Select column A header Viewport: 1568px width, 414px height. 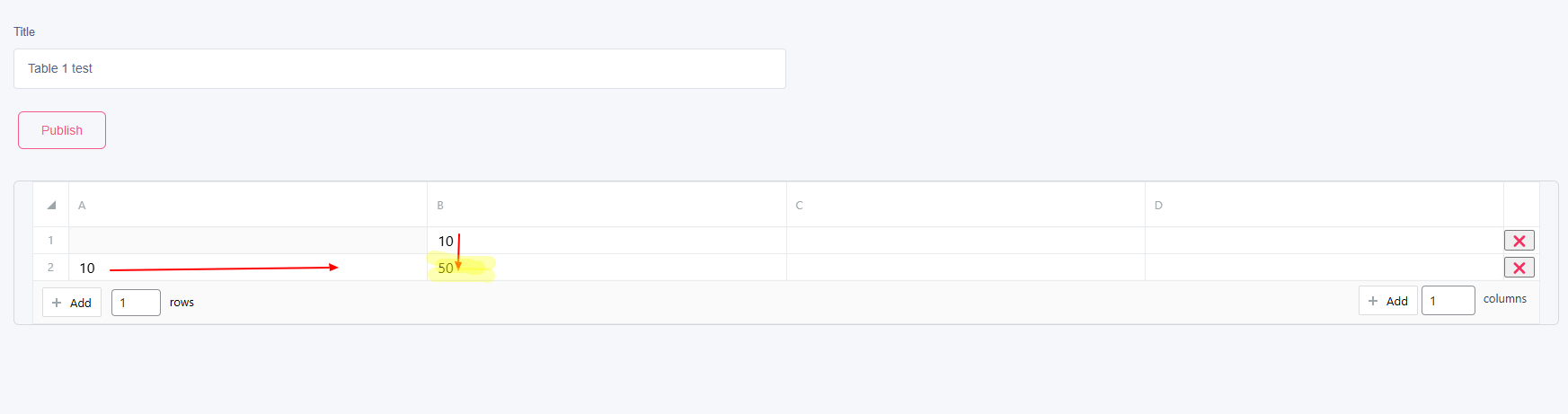[x=248, y=205]
